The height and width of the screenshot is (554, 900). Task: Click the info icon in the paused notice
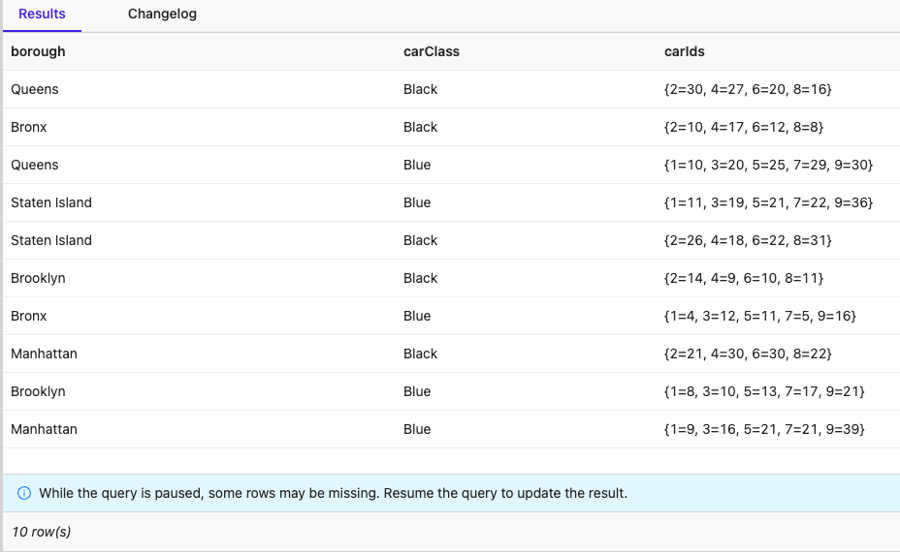[x=24, y=493]
